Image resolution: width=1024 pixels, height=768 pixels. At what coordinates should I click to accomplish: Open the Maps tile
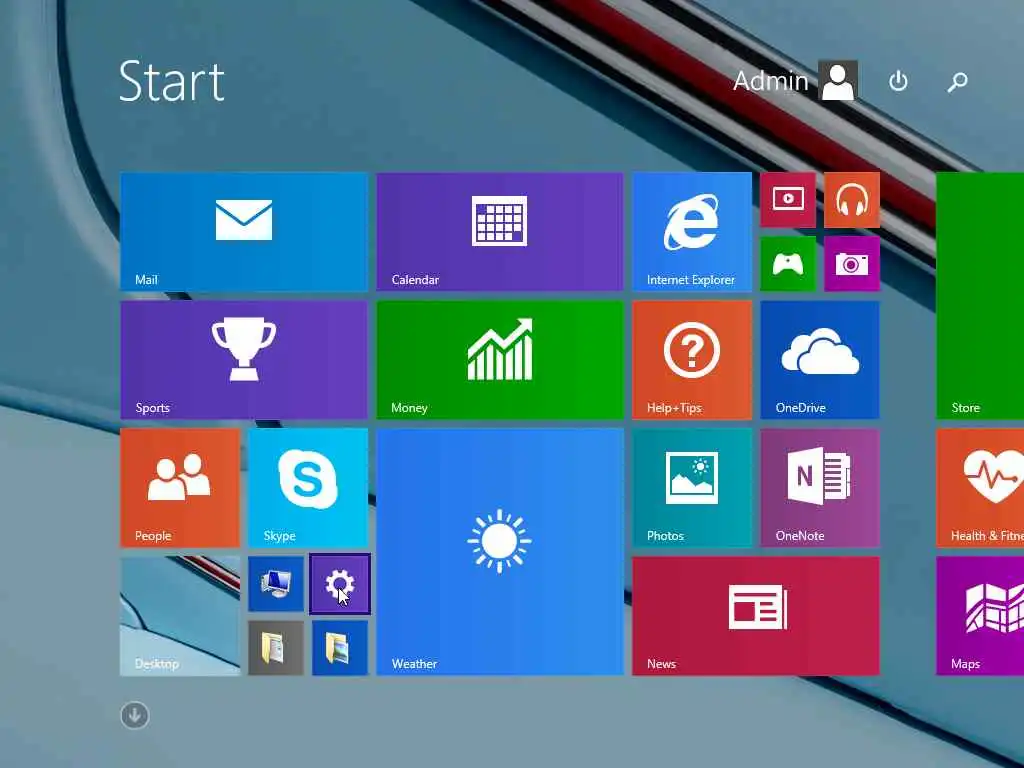pos(980,616)
